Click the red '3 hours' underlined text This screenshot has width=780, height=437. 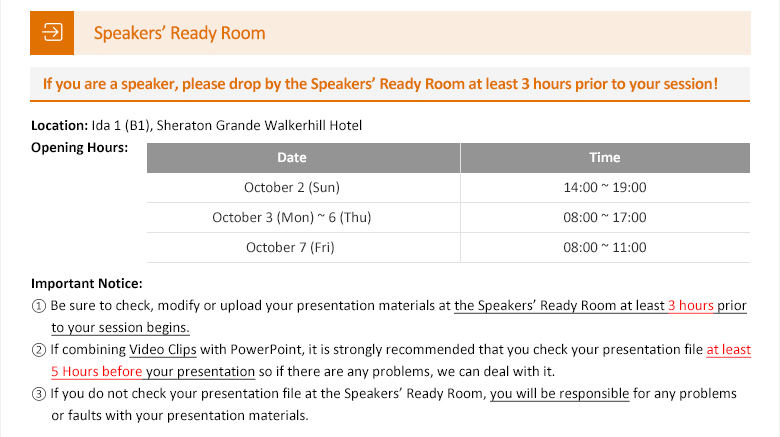point(691,306)
